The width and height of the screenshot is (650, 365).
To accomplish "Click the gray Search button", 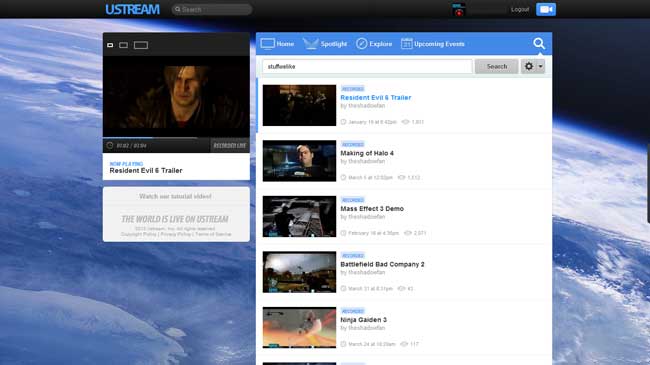I will (497, 66).
